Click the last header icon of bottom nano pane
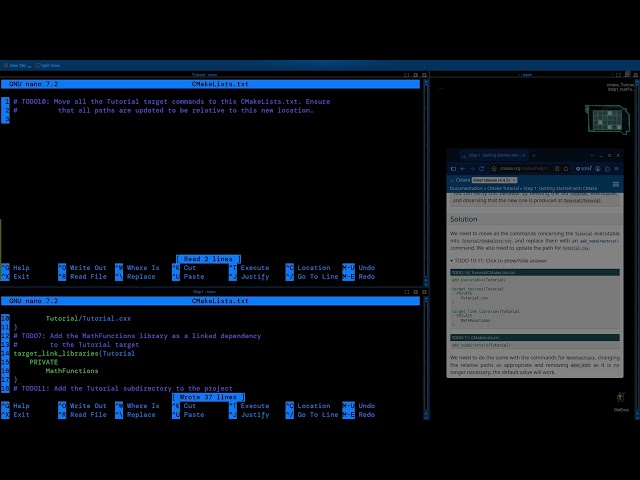The width and height of the screenshot is (640, 480). coord(424,292)
